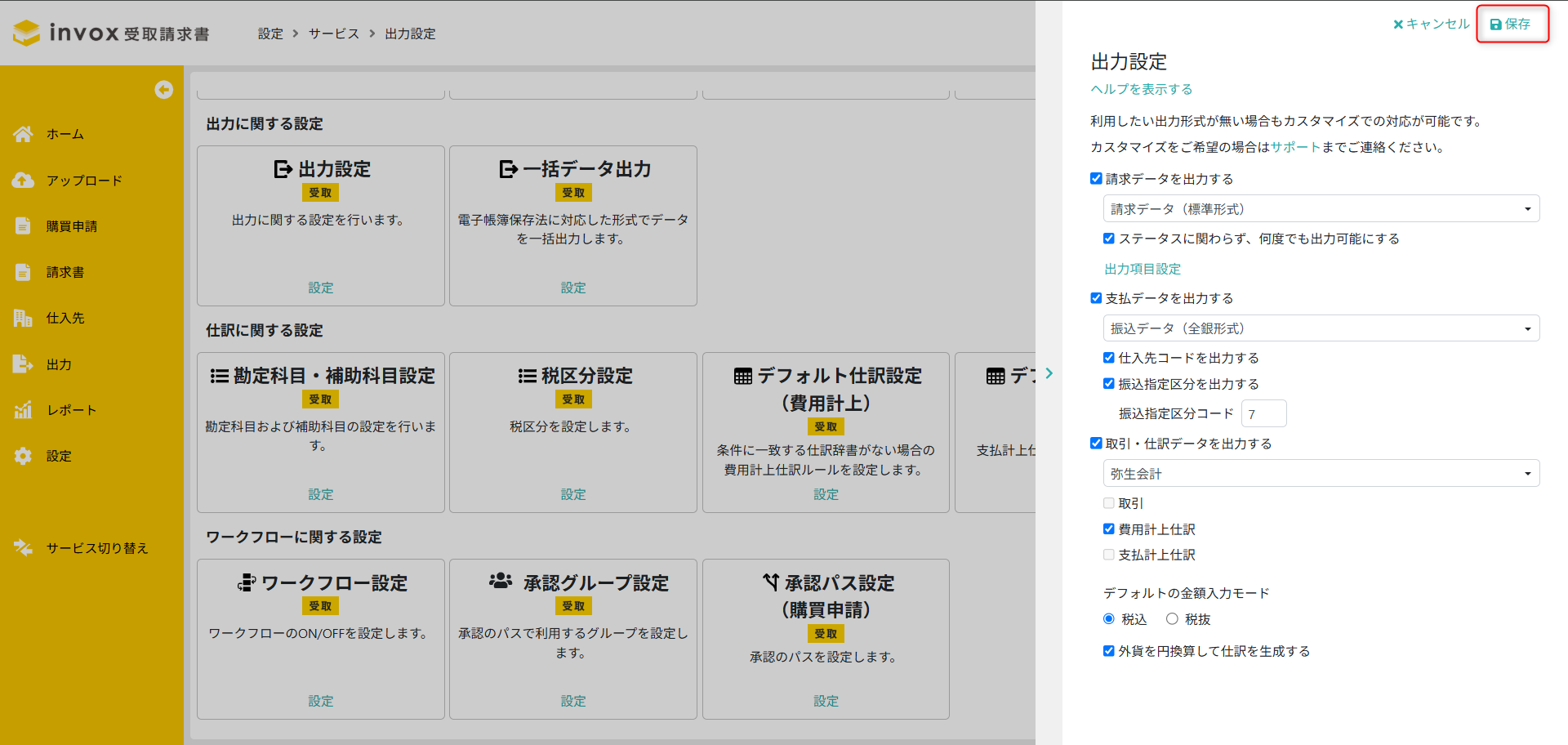This screenshot has height=745, width=1568.
Task: Click the sidebar collapse arrow icon
Action: coord(163,90)
